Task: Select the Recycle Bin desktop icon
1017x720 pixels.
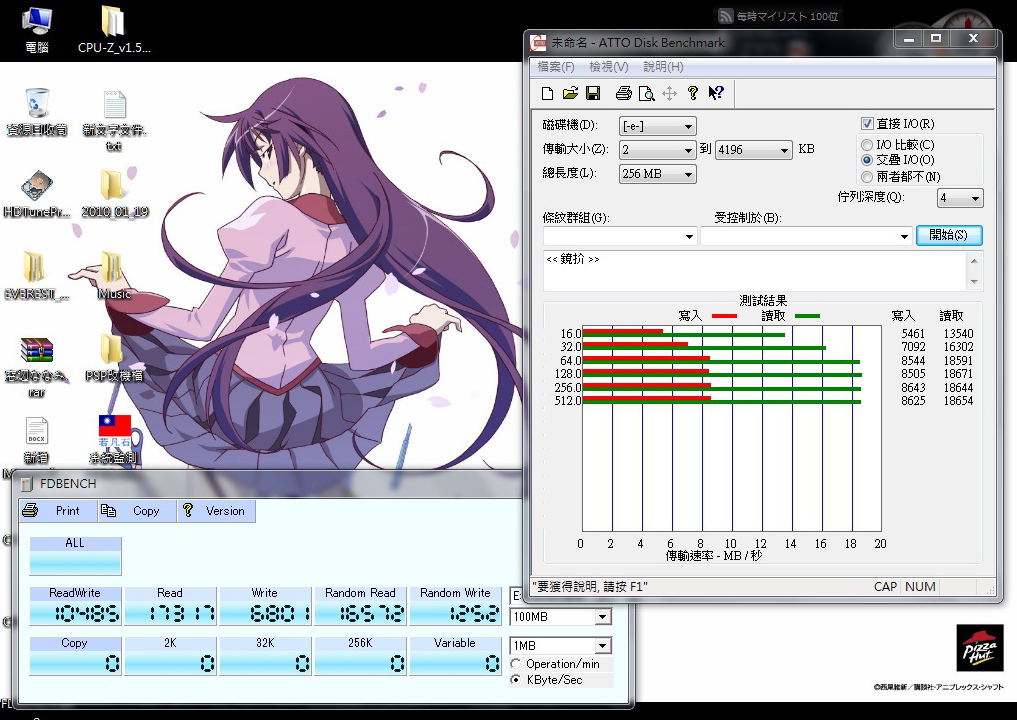Action: click(x=37, y=112)
